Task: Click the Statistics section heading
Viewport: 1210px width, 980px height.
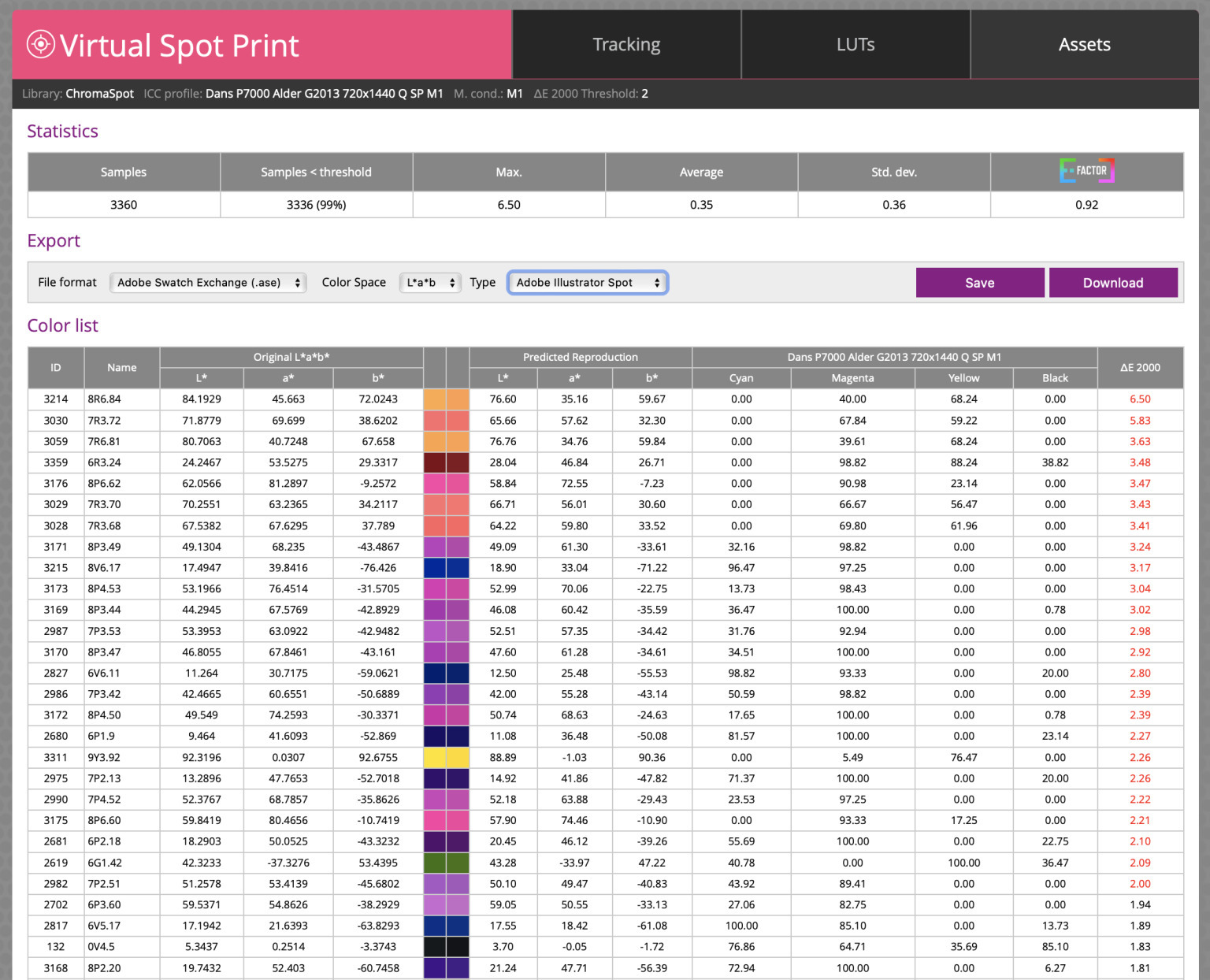Action: point(63,132)
